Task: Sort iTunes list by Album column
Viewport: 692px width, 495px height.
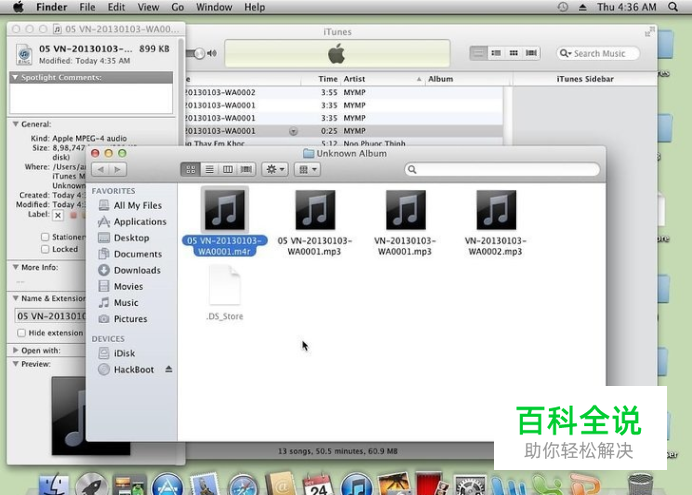Action: 468,79
